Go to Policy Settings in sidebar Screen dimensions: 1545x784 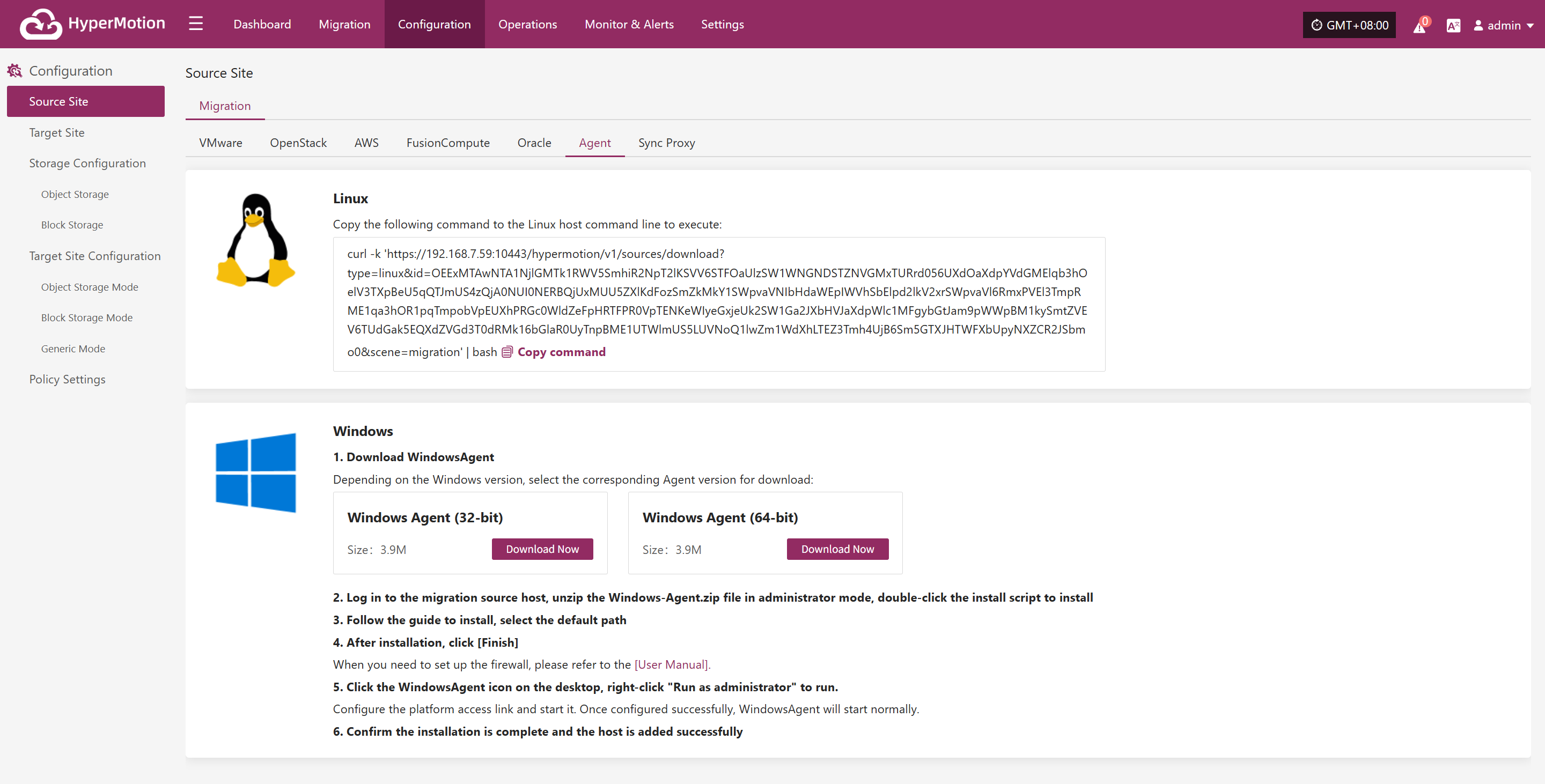click(67, 380)
